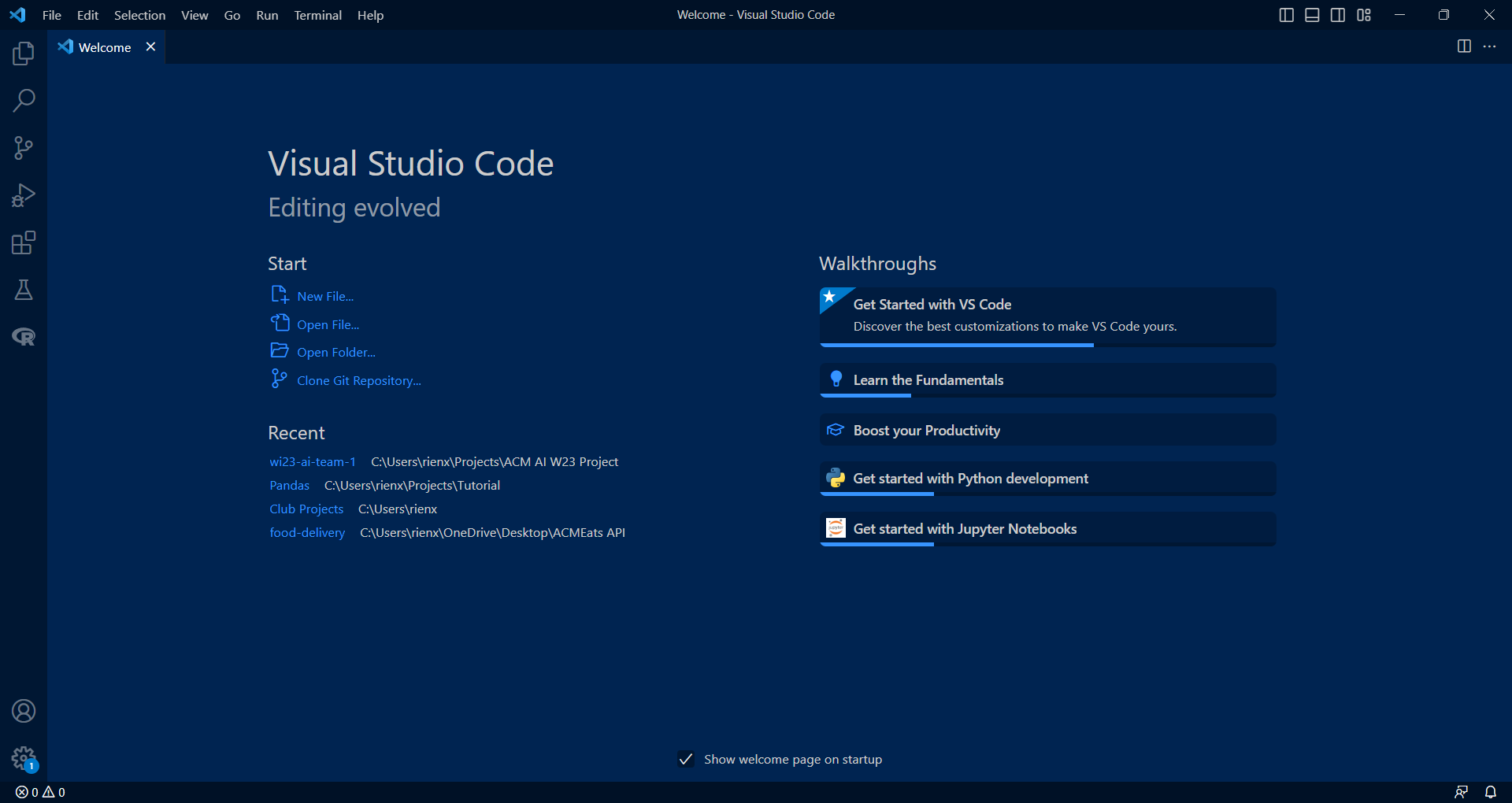Click path C:\Users\rienx\OneDrive\Desktop\ACMEats API
This screenshot has width=1512, height=803.
tap(493, 533)
